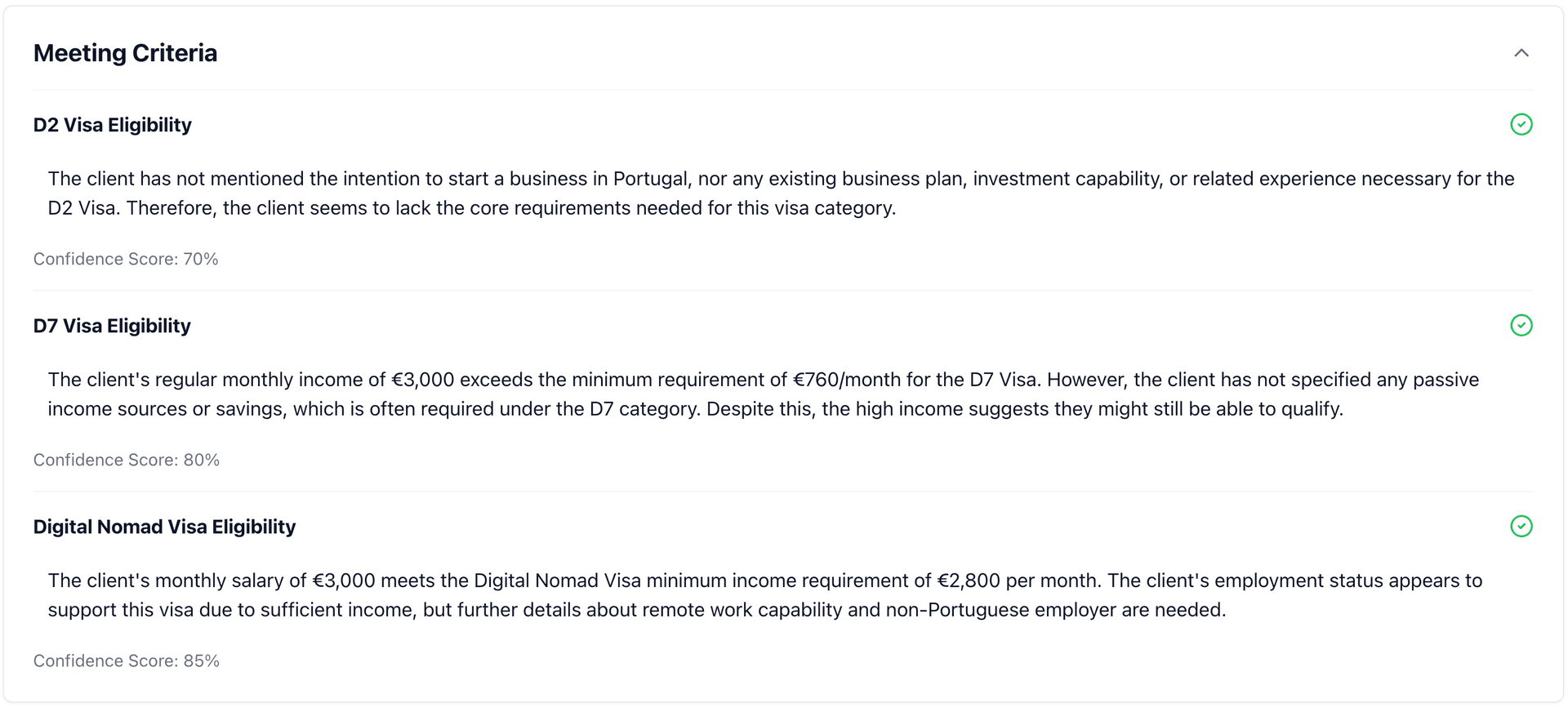Click the €2,800 per month requirement text
The height and width of the screenshot is (707, 1568).
pos(1018,580)
